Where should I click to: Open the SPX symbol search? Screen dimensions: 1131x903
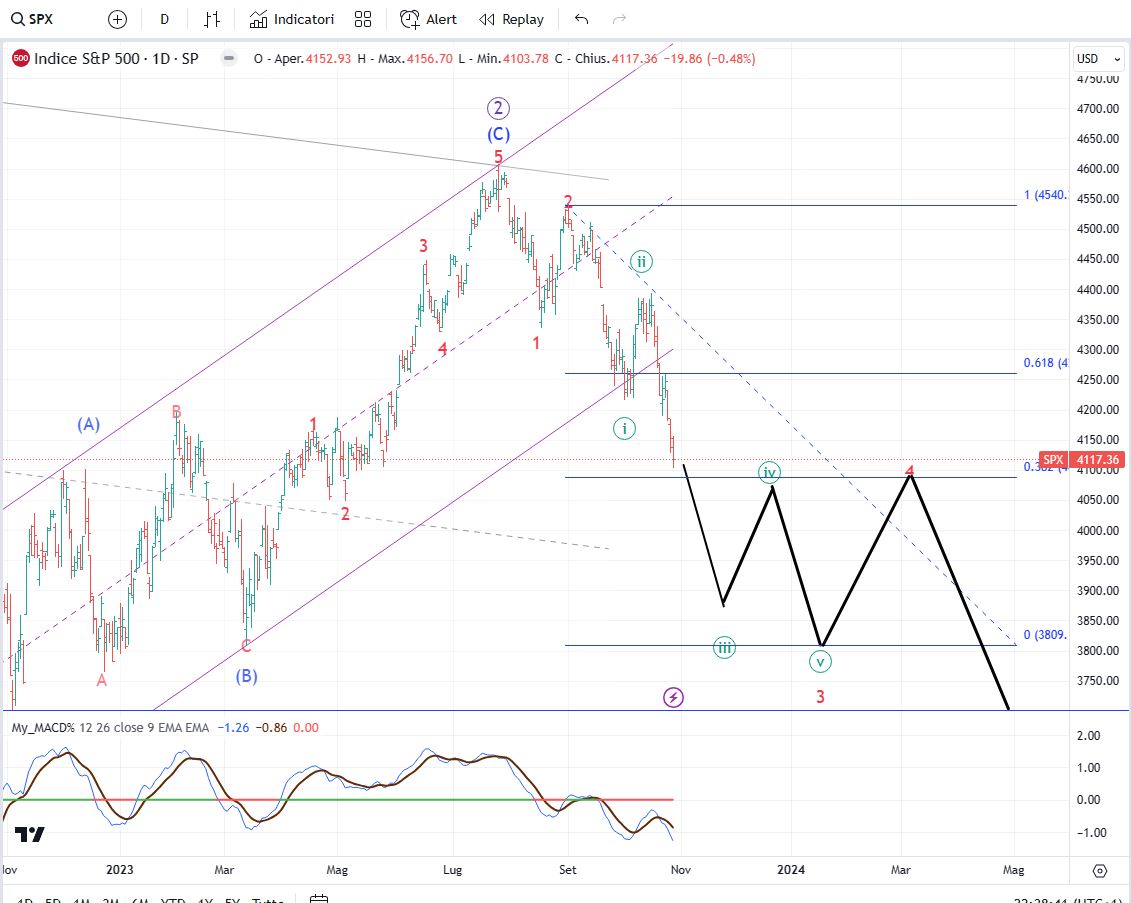(32, 19)
